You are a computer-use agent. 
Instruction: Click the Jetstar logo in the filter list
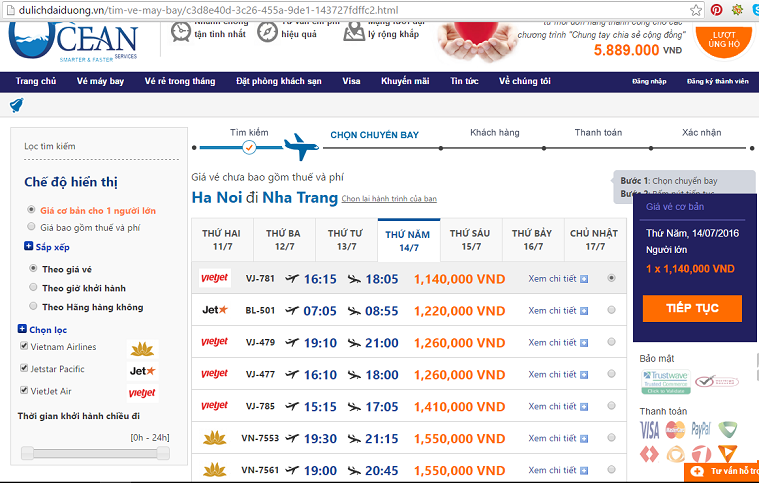pos(142,371)
